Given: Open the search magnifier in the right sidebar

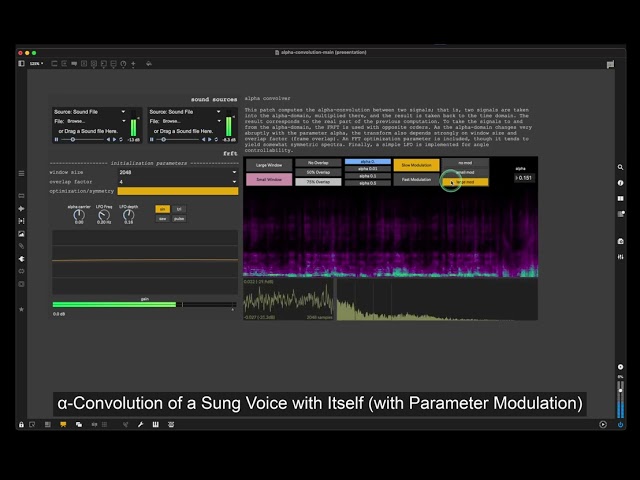Looking at the screenshot, I should click(620, 167).
